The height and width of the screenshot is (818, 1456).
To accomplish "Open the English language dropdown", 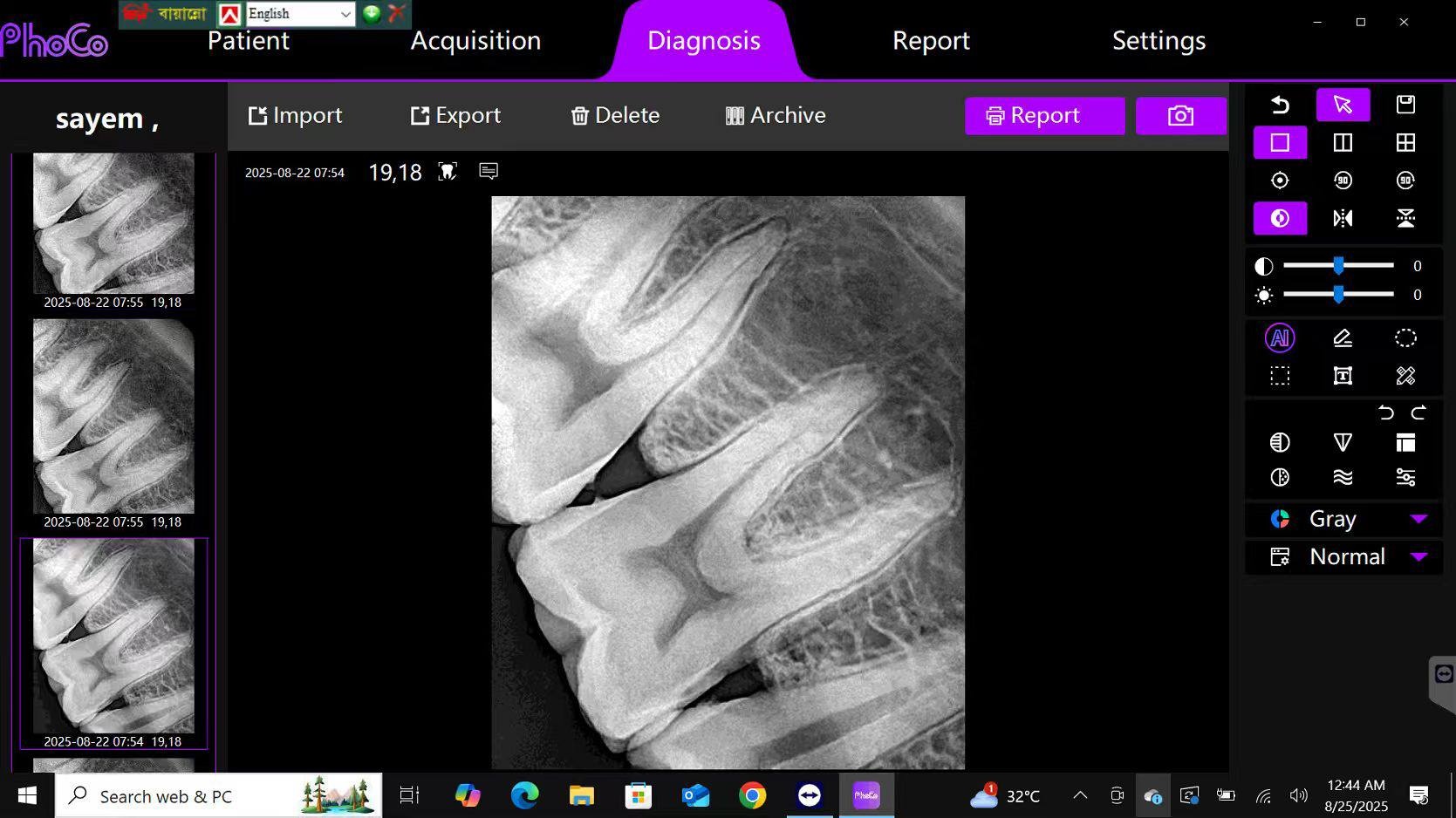I will coord(300,14).
